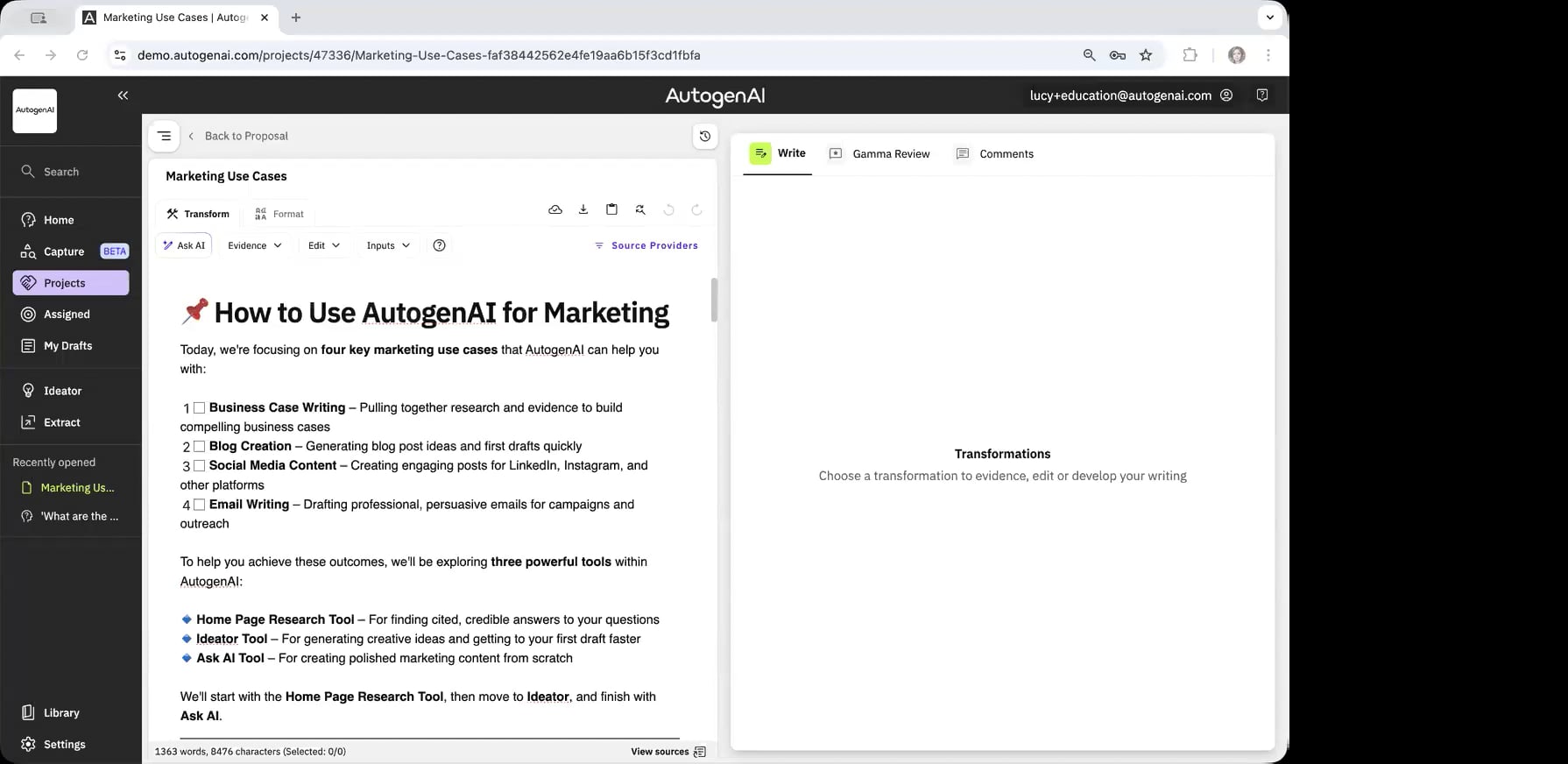Image resolution: width=1568 pixels, height=764 pixels.
Task: Expand the Evidence dropdown
Action: click(x=255, y=245)
